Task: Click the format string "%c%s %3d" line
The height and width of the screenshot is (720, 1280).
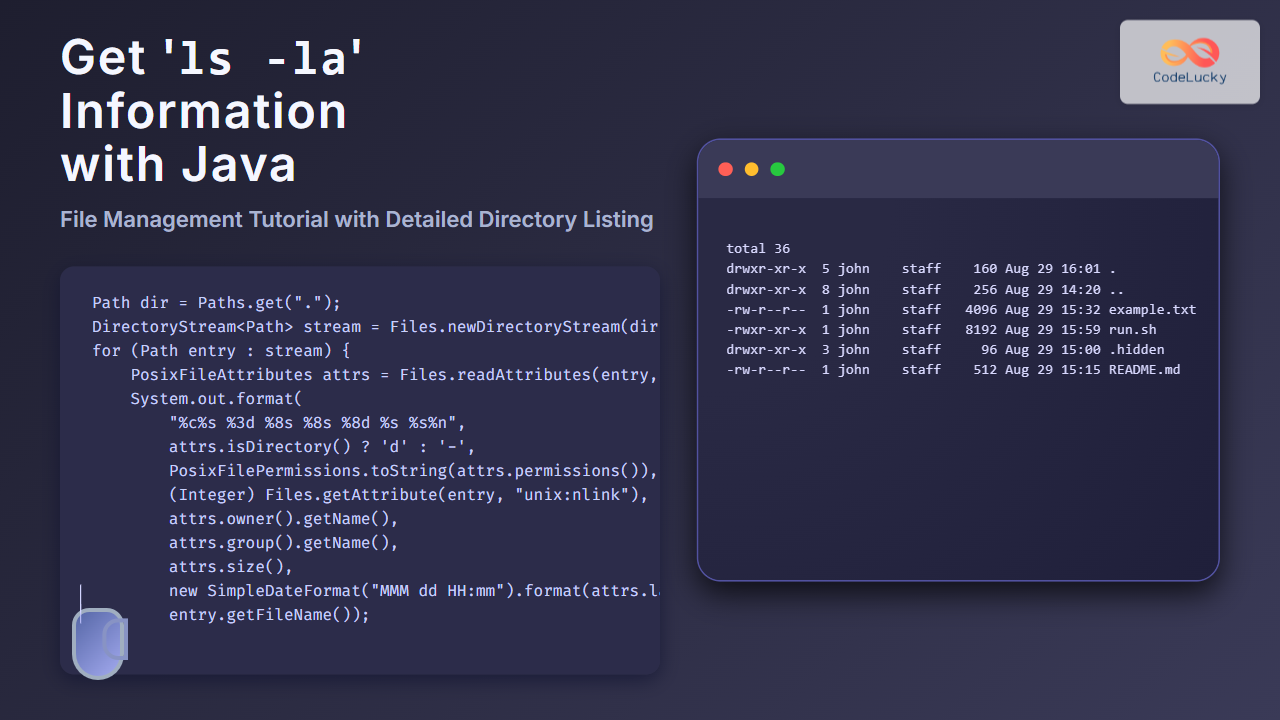Action: pyautogui.click(x=318, y=423)
